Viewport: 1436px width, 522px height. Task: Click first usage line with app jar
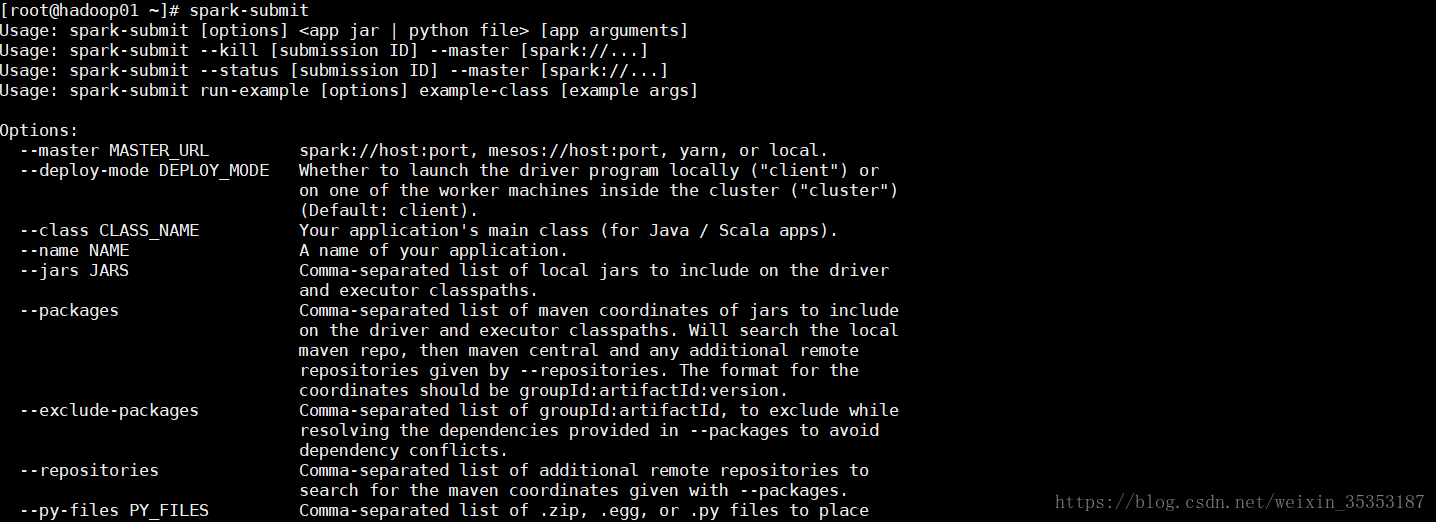click(344, 30)
